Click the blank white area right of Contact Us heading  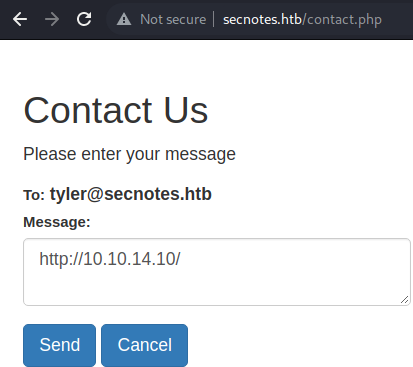[x=310, y=110]
